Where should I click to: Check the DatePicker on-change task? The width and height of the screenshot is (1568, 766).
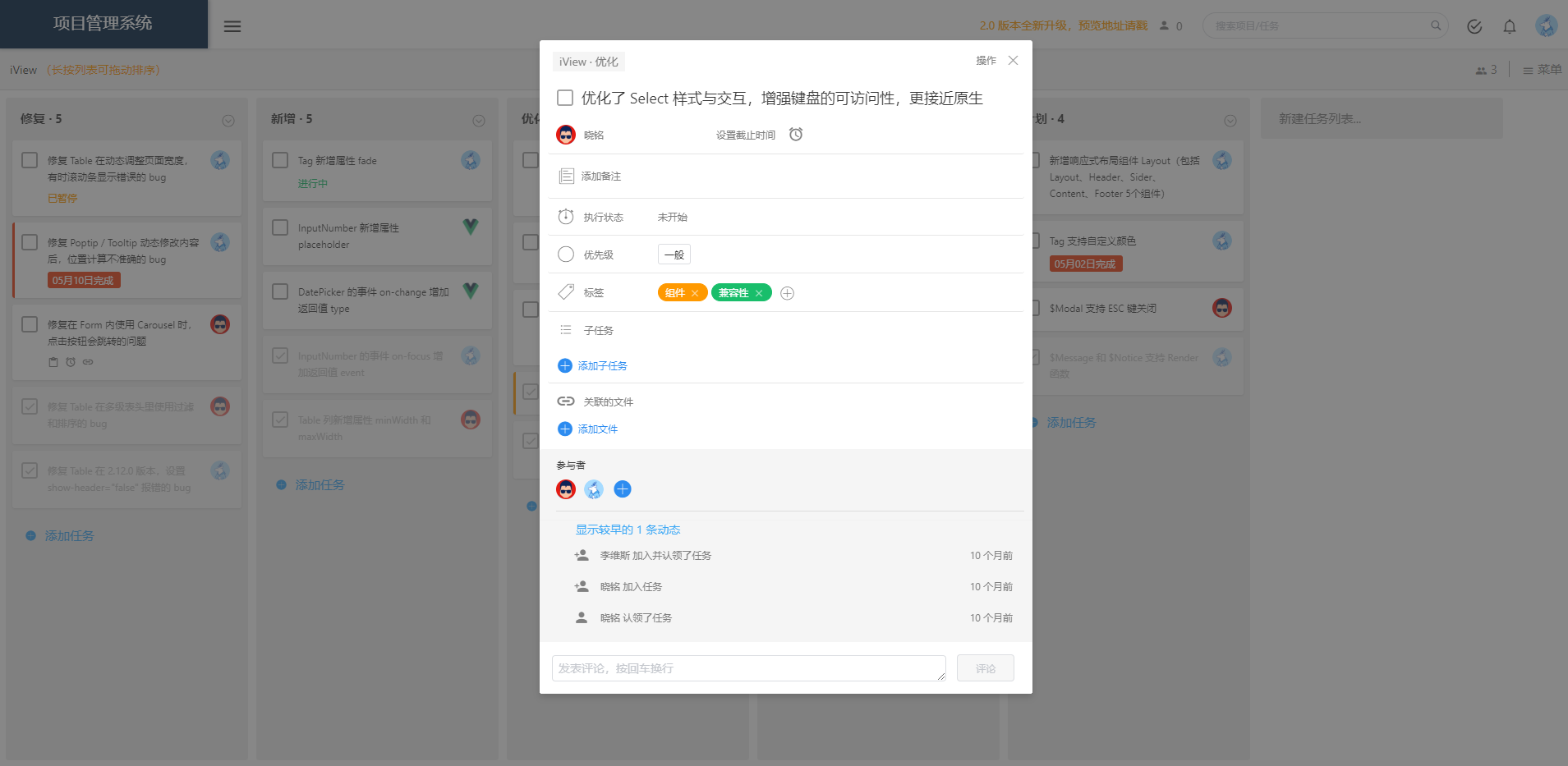pyautogui.click(x=280, y=291)
